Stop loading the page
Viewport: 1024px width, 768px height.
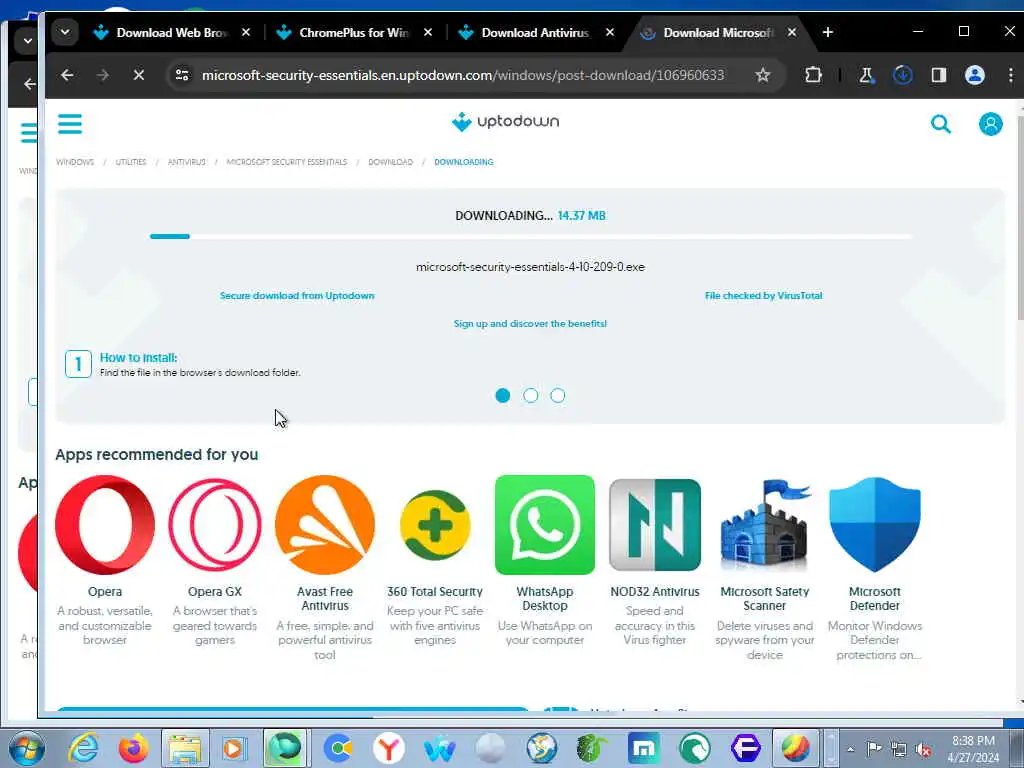(x=138, y=75)
